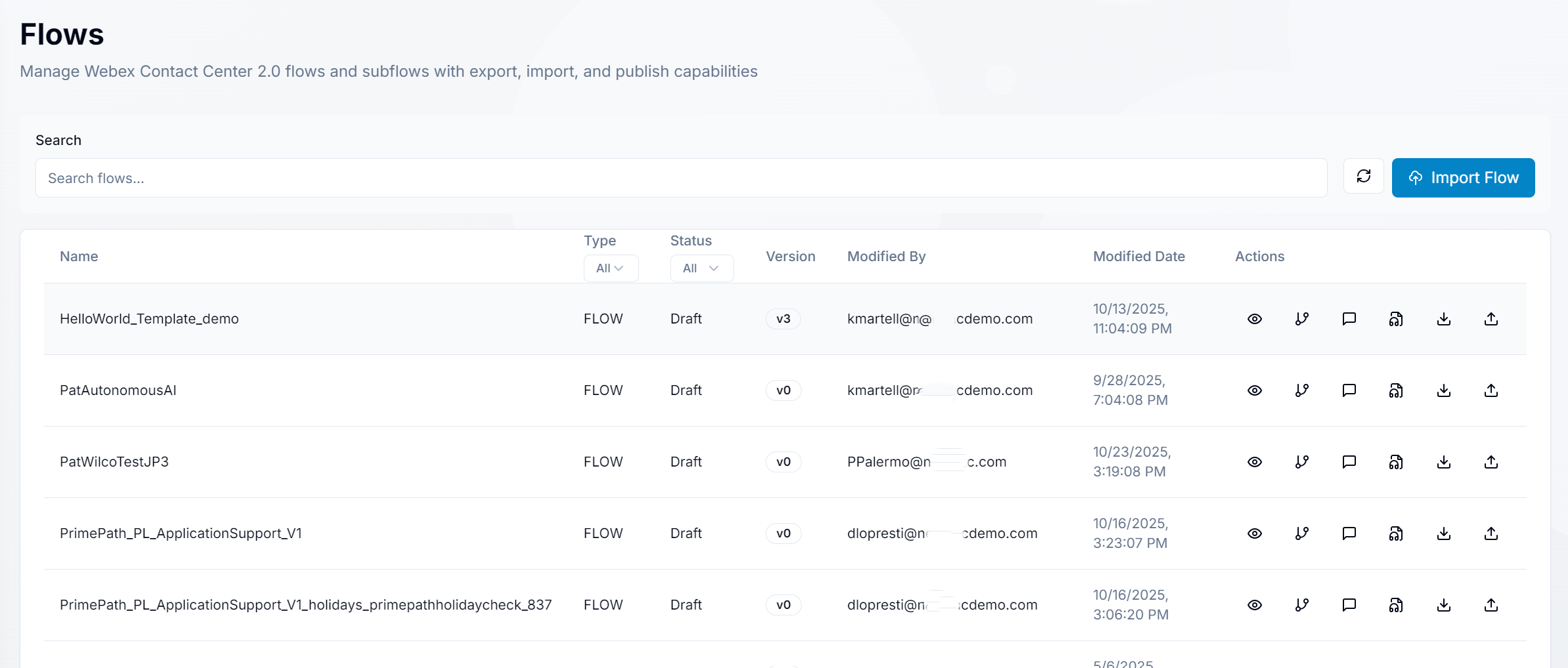Expand the v3 version badge for HelloWorld_Template_demo
The image size is (1568, 668).
tap(783, 319)
